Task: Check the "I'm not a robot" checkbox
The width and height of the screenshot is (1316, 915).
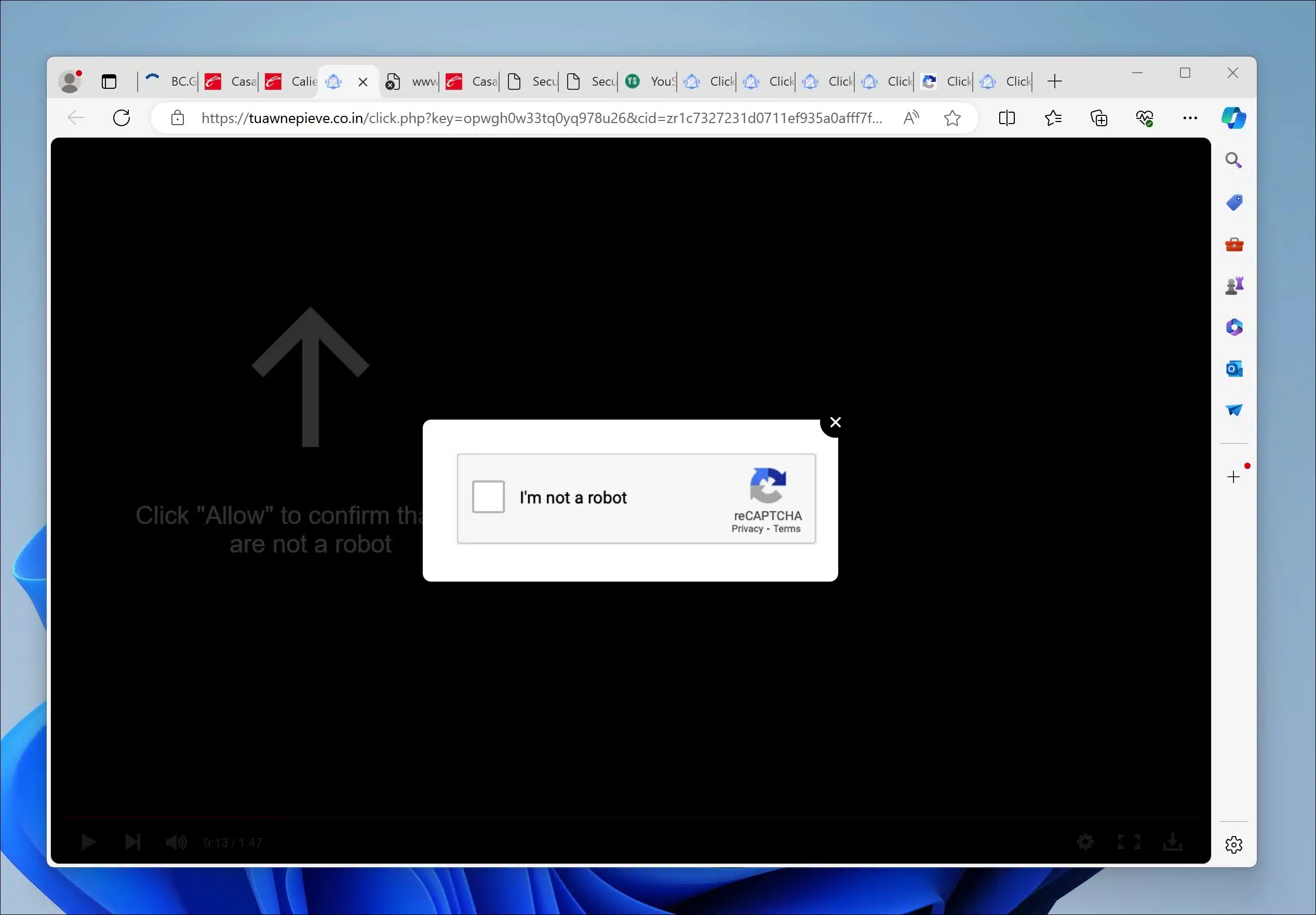Action: 488,497
